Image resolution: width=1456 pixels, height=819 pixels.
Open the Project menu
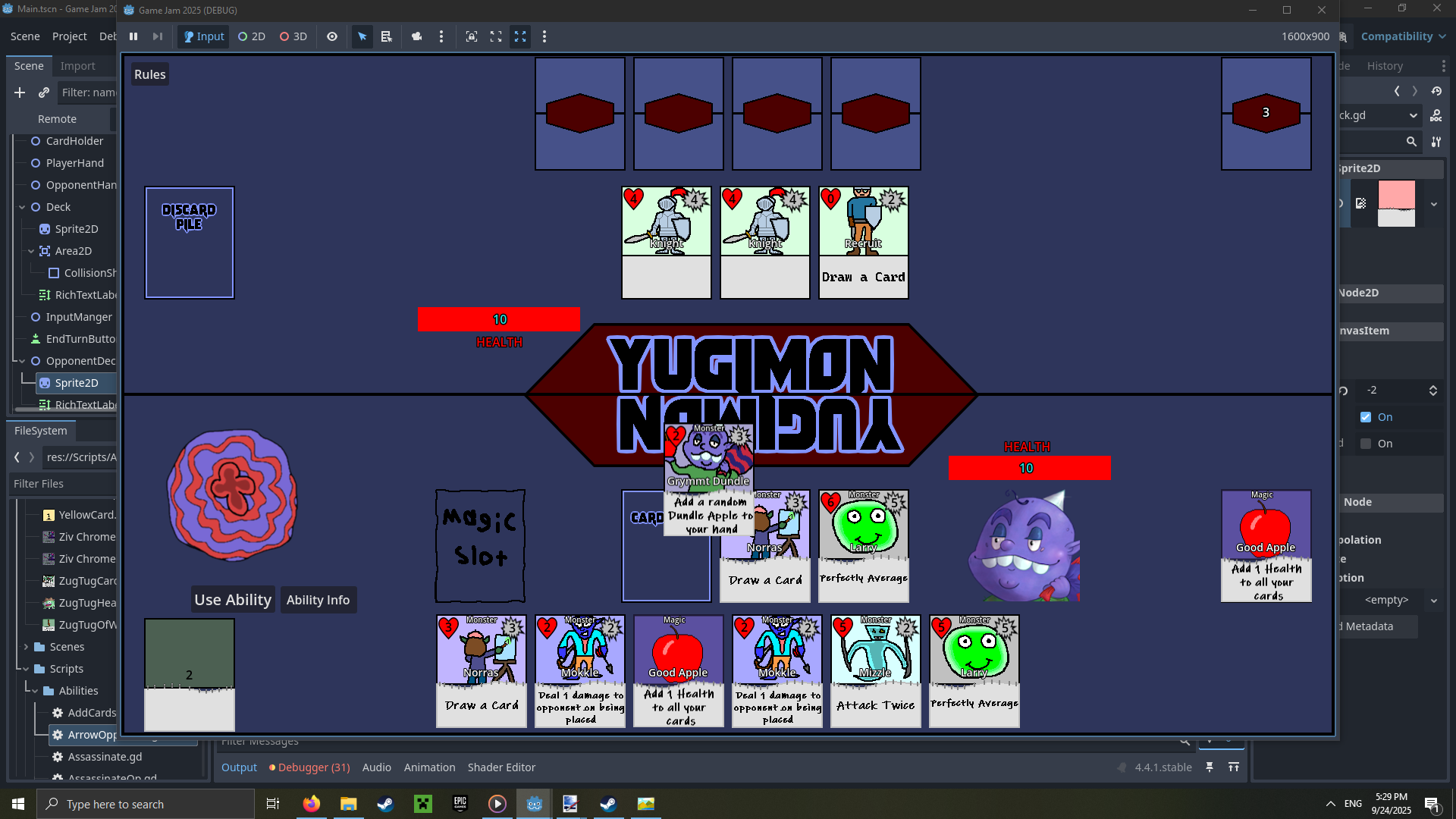point(69,36)
